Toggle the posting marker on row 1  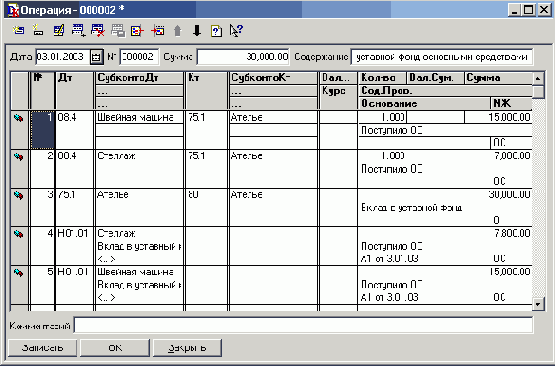pyautogui.click(x=19, y=118)
